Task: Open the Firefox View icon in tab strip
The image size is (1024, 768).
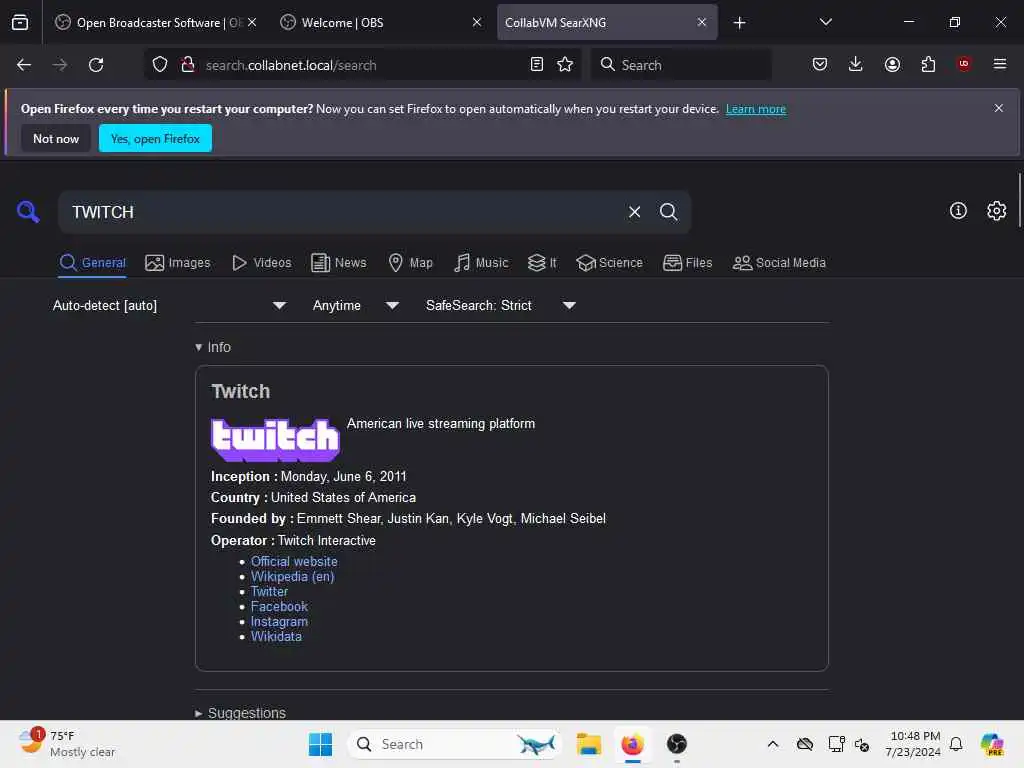Action: (x=20, y=23)
